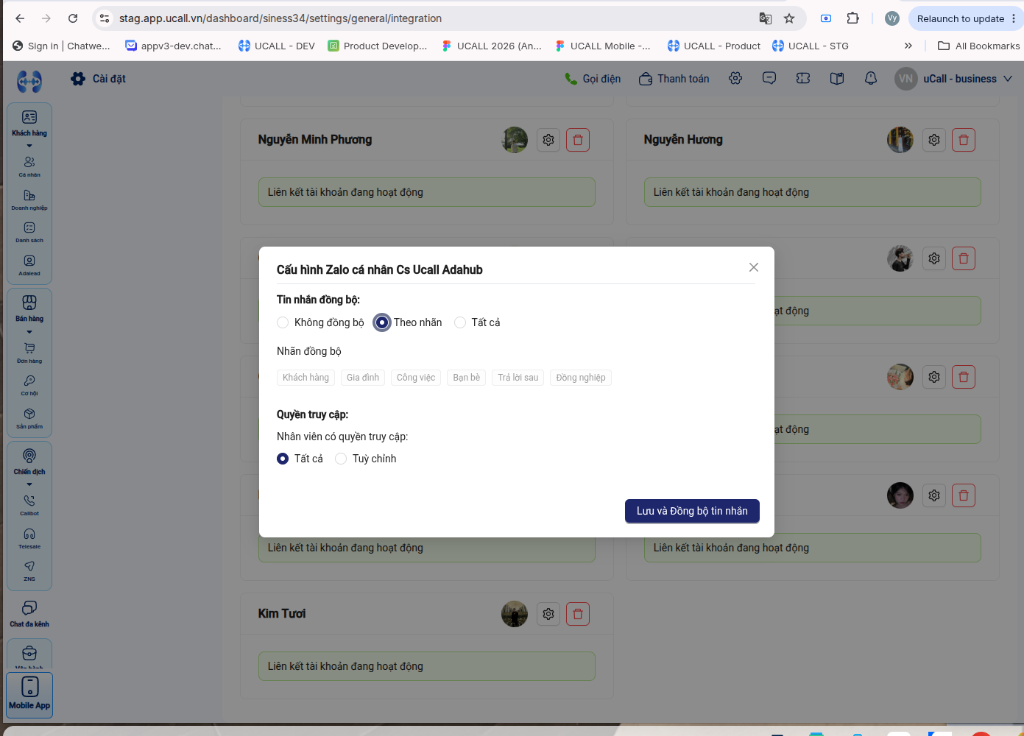Screen dimensions: 1024x736
Task: Toggle the 'Công việc' sync label tag
Action: (416, 377)
